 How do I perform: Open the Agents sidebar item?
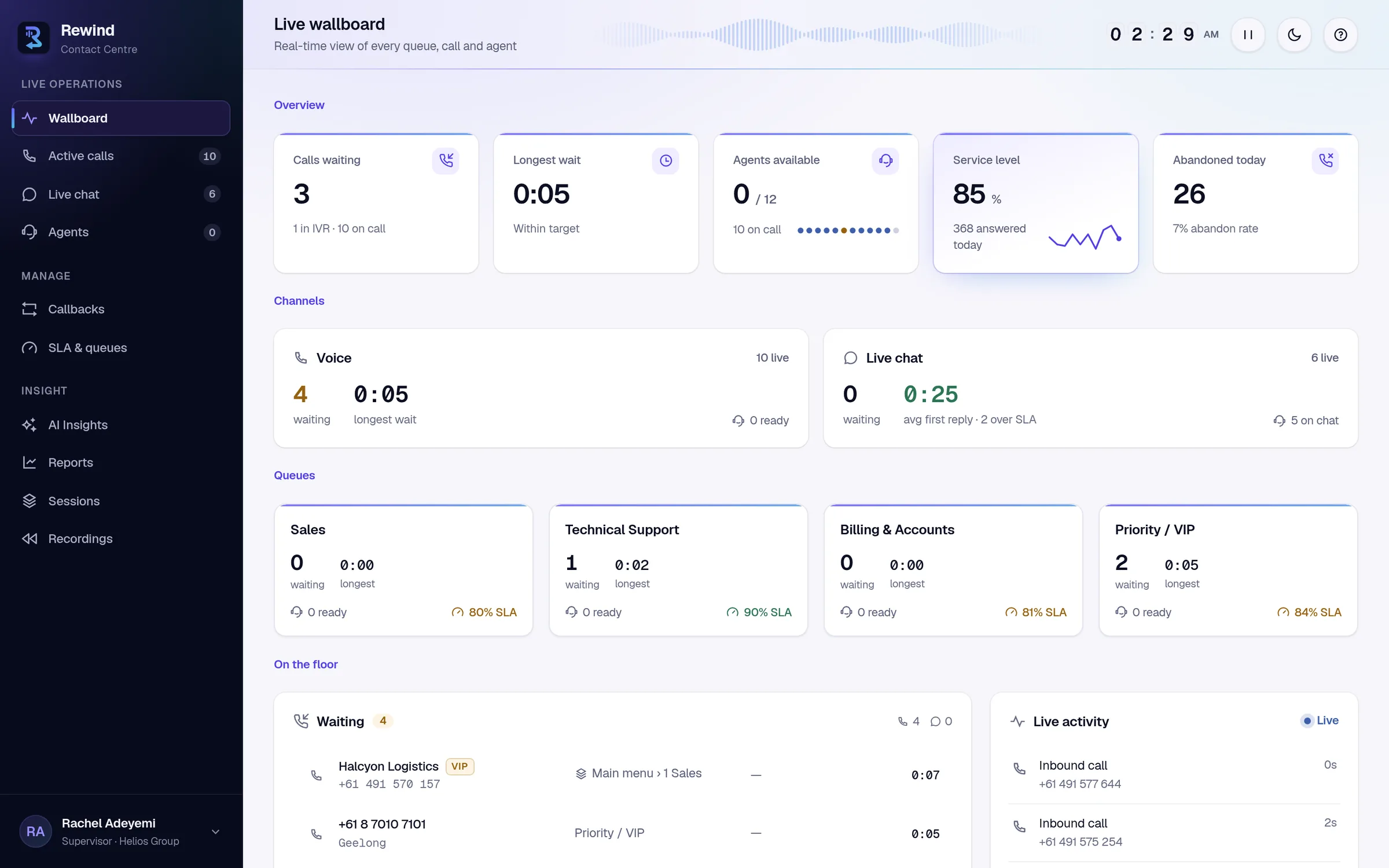(121, 232)
